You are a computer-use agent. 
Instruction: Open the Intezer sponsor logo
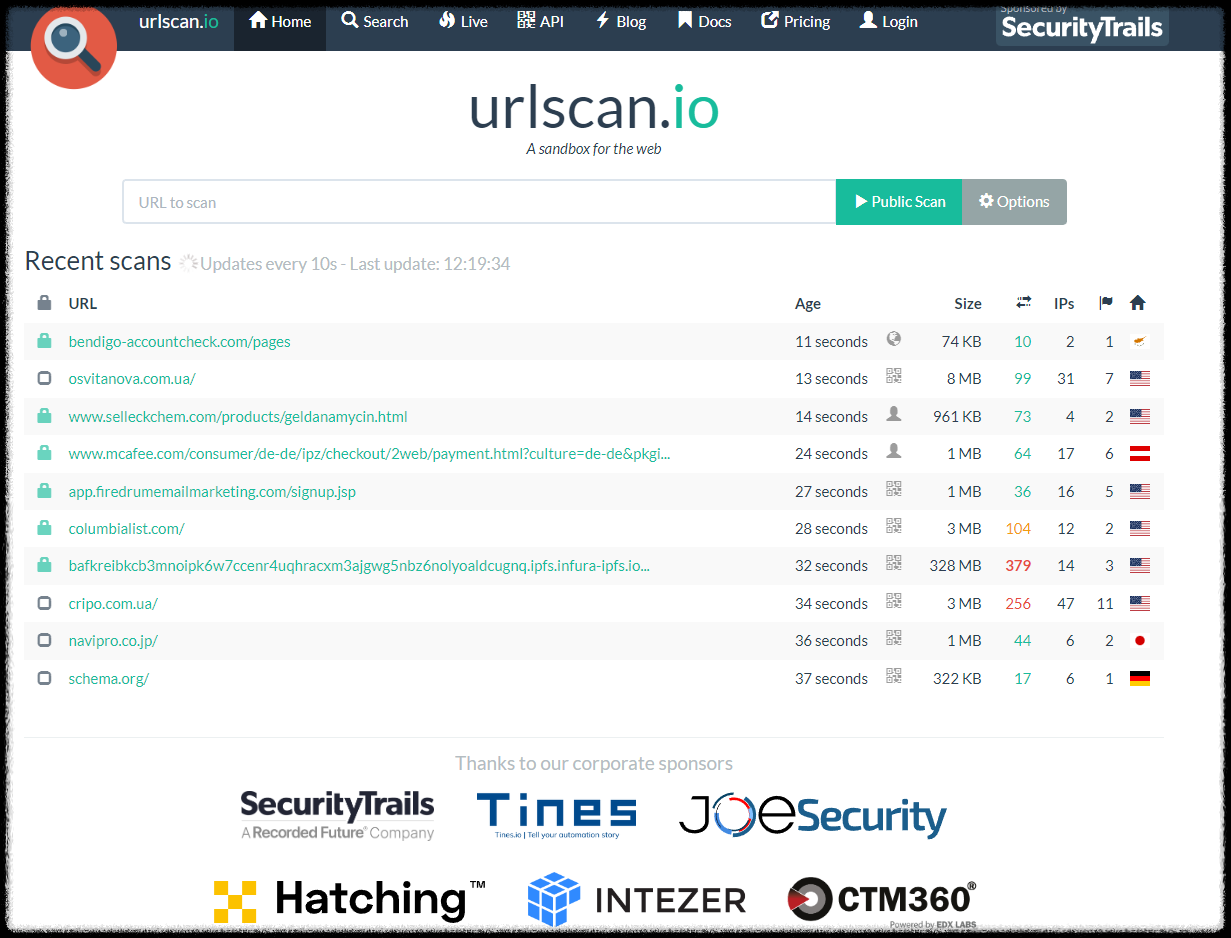point(637,900)
